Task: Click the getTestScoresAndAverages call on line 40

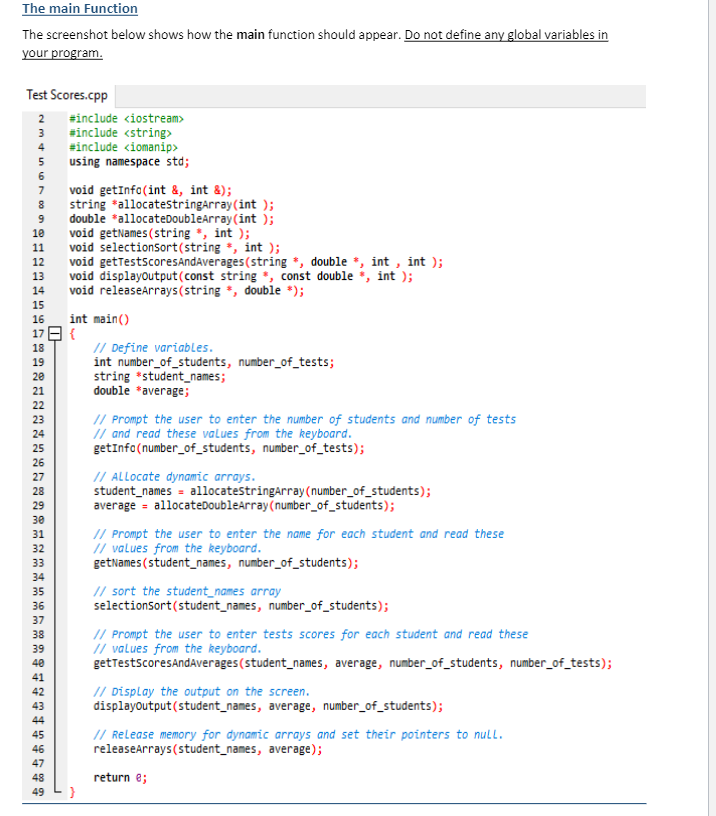Action: tap(353, 663)
